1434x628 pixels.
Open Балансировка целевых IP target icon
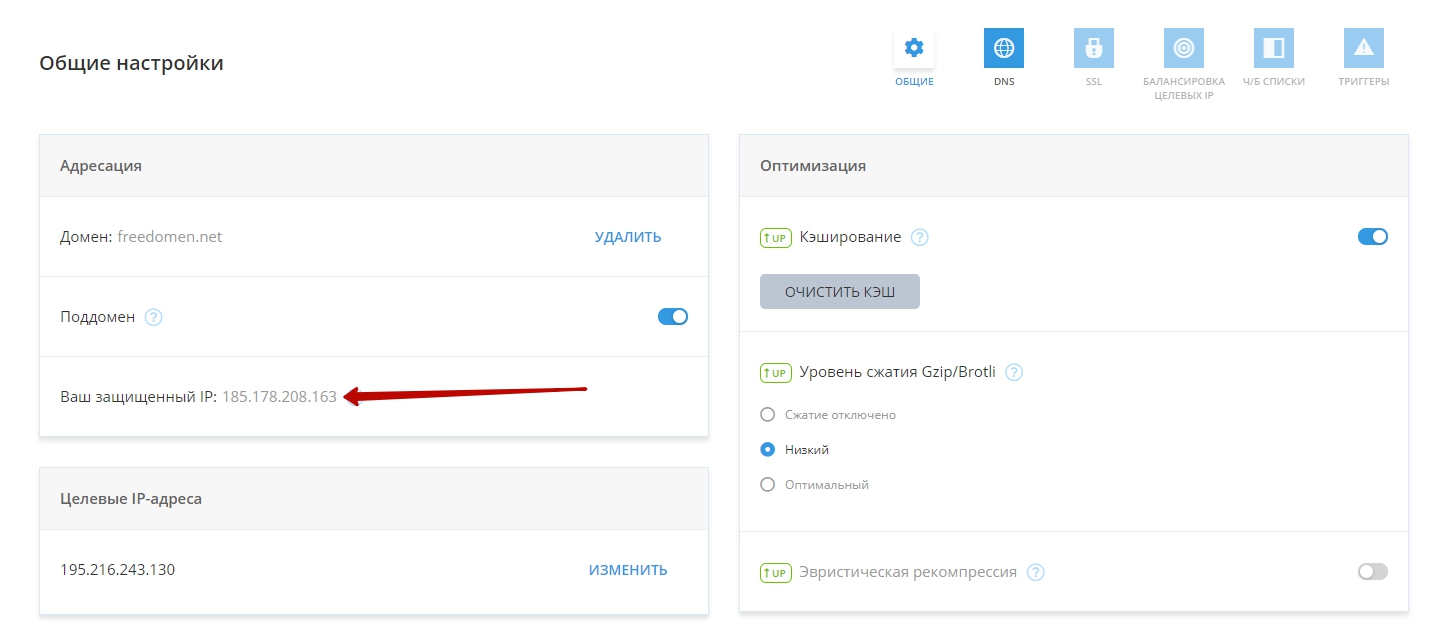[x=1183, y=48]
